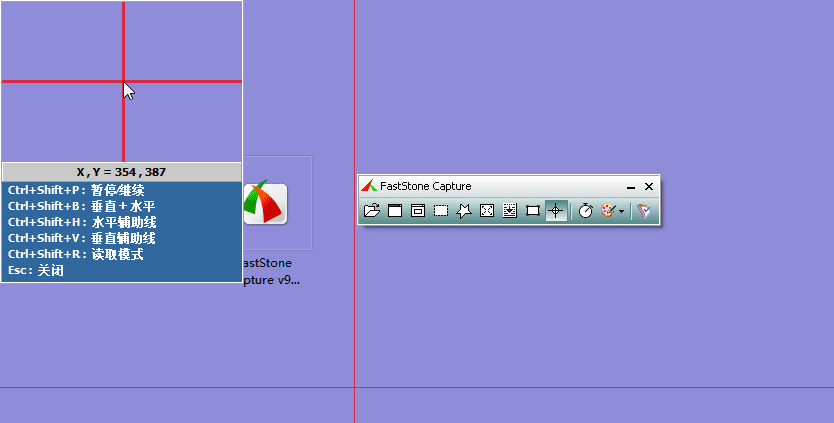The width and height of the screenshot is (834, 423).
Task: Open a file in FastStone editor
Action: pos(372,211)
